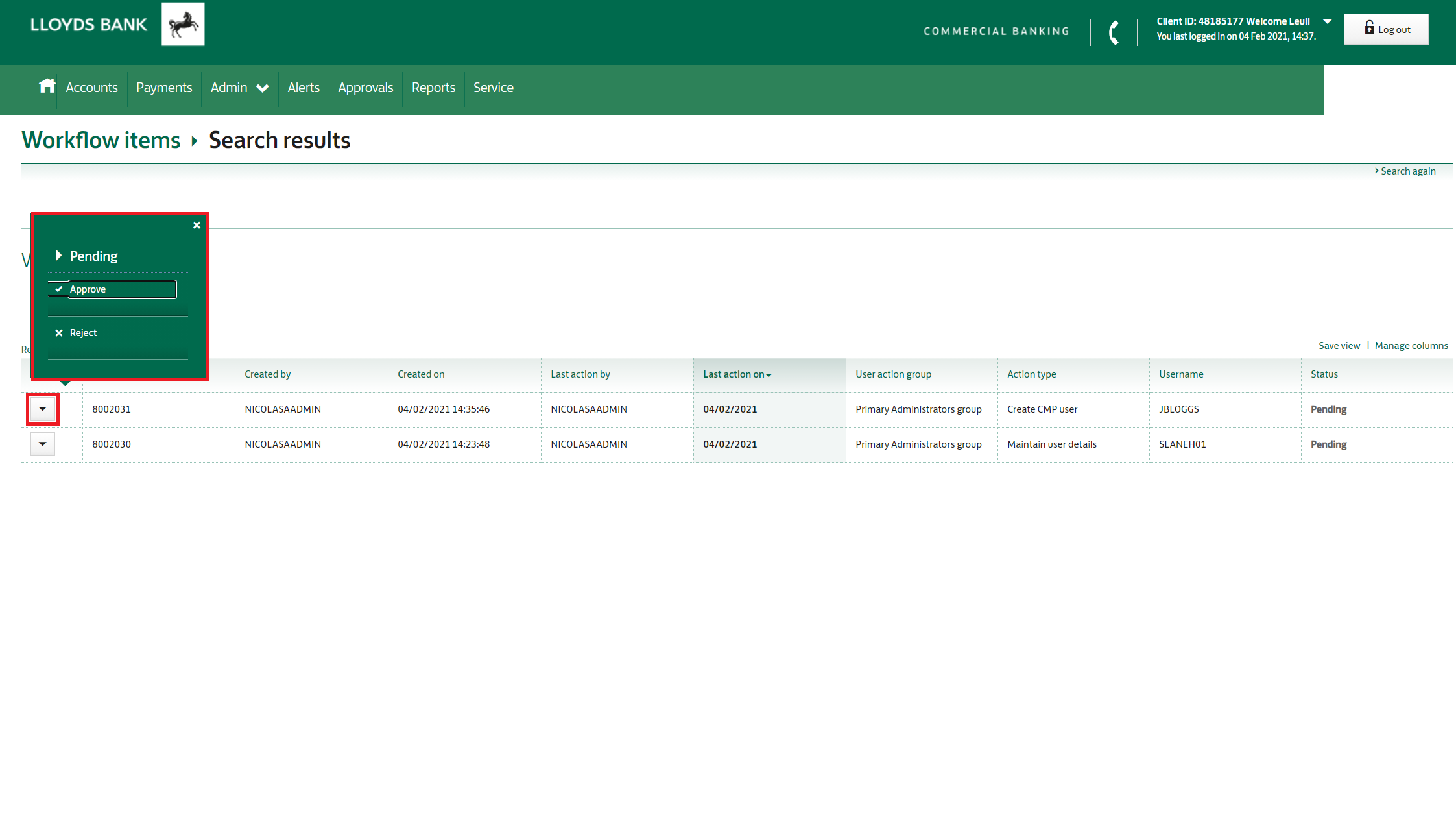This screenshot has height=837, width=1456.
Task: Log out of Commercial Banking
Action: pos(1386,29)
